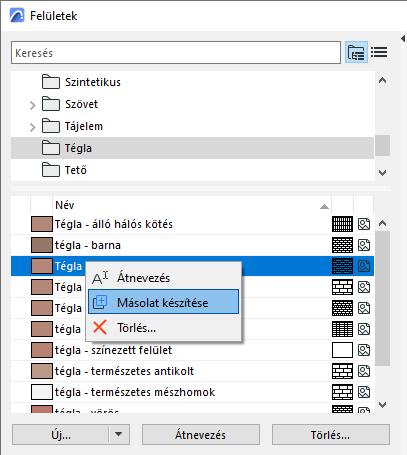
Task: Click the texture icon of 'tégla - barna'
Action: pos(364,245)
